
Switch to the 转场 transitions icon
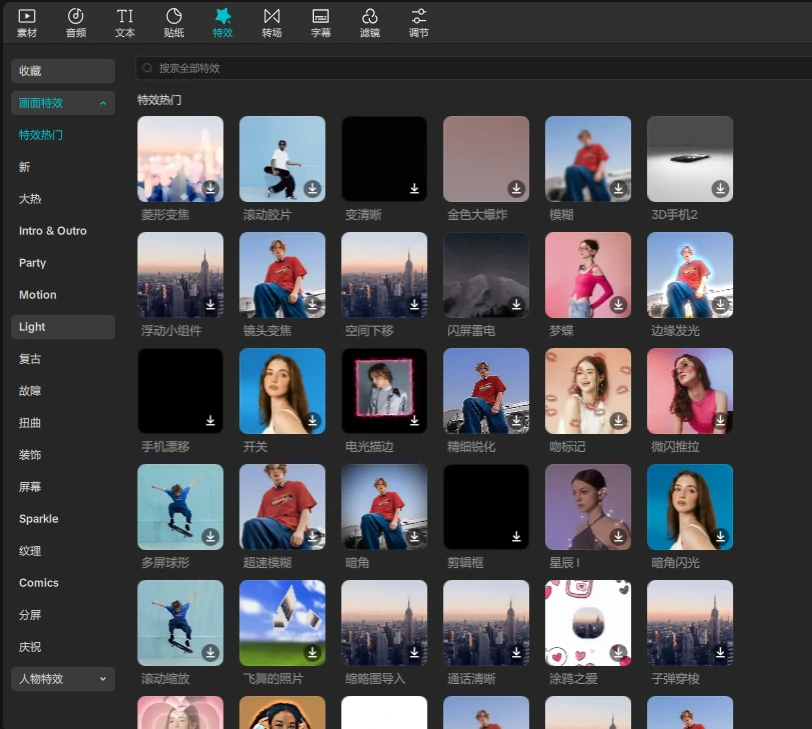tap(272, 22)
